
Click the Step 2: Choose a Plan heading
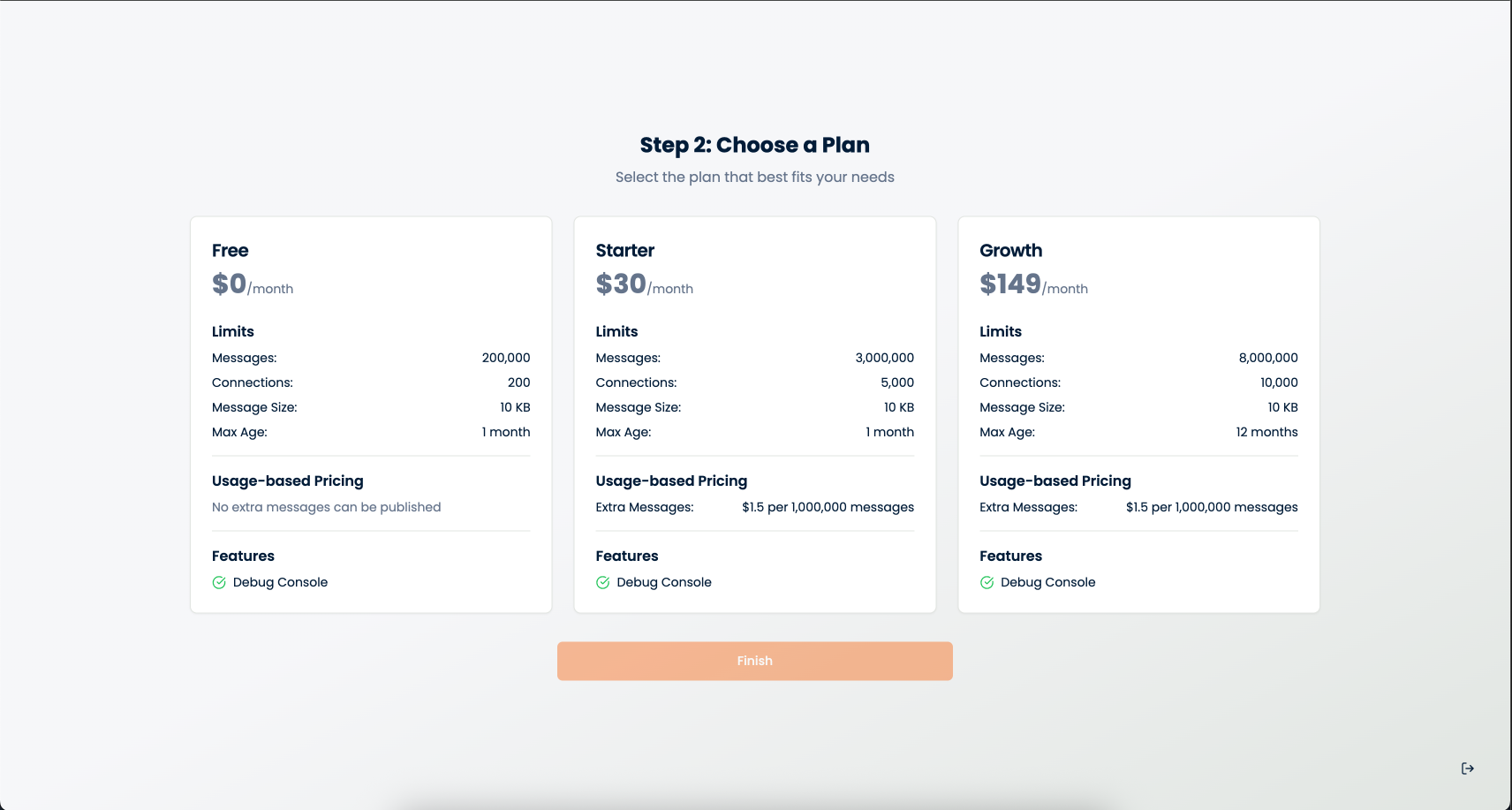[754, 145]
